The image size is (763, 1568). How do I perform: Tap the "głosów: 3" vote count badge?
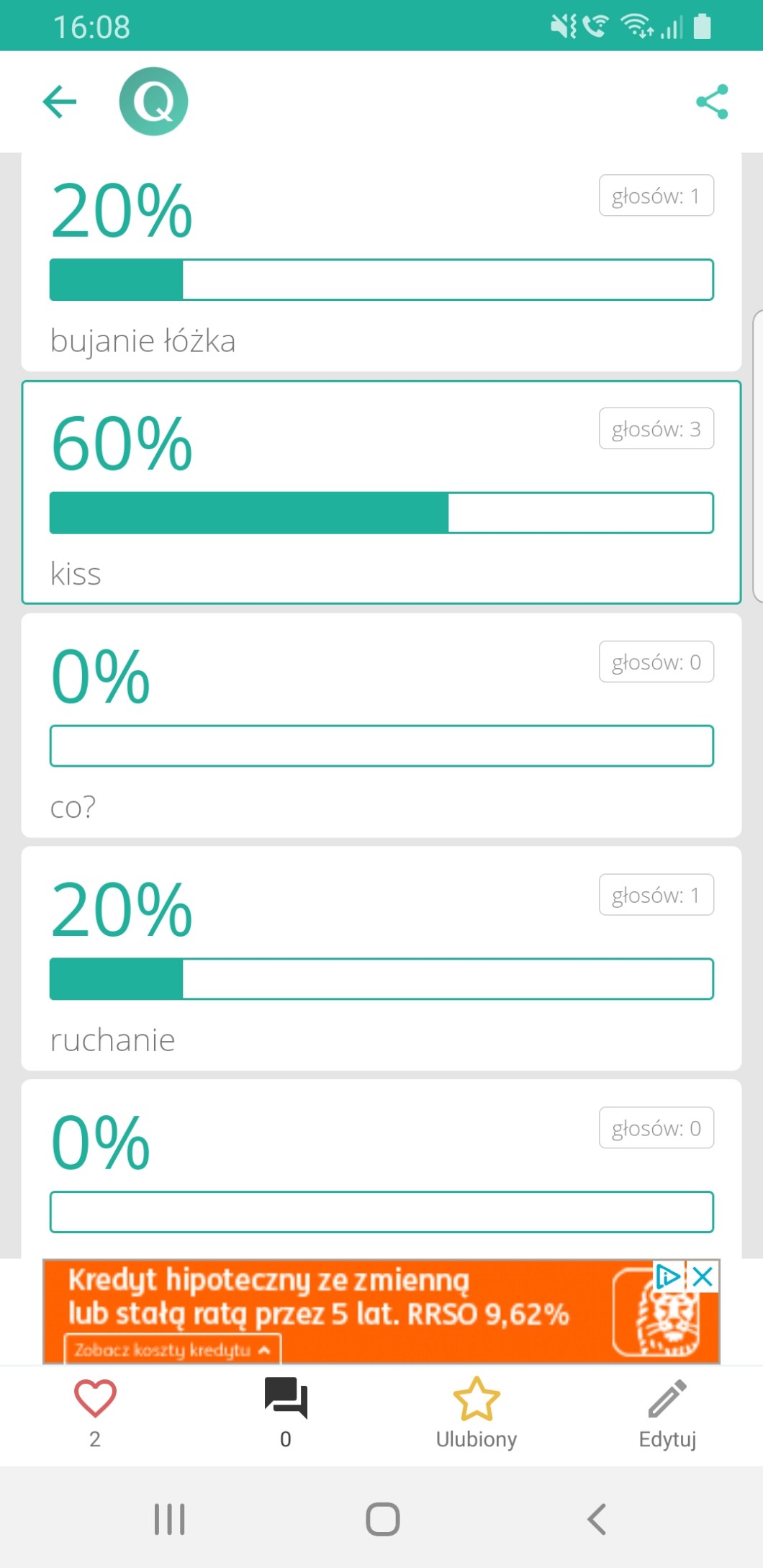656,429
